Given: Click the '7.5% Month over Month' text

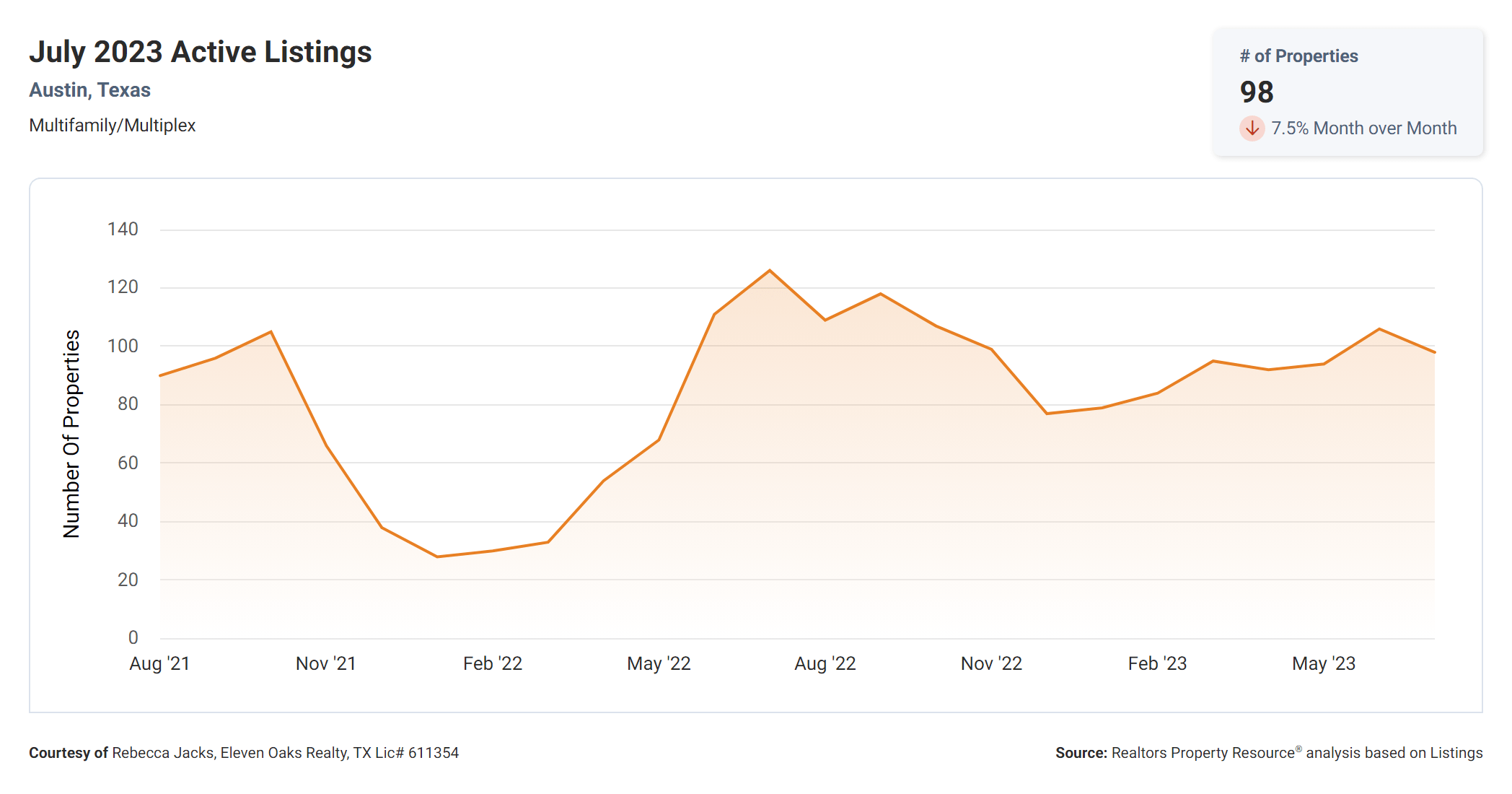Looking at the screenshot, I should pyautogui.click(x=1363, y=128).
